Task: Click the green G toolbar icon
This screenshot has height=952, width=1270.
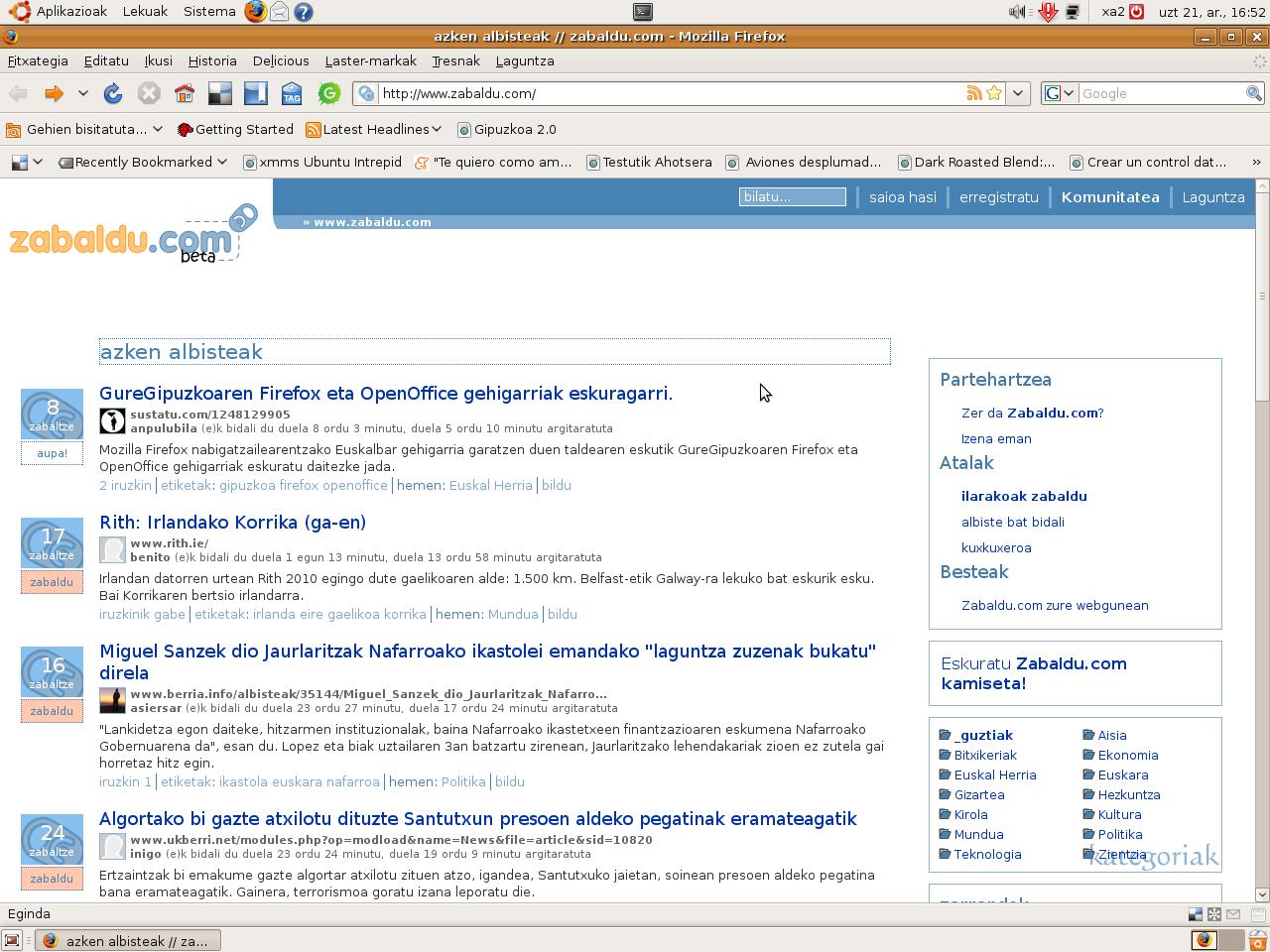Action: 328,93
